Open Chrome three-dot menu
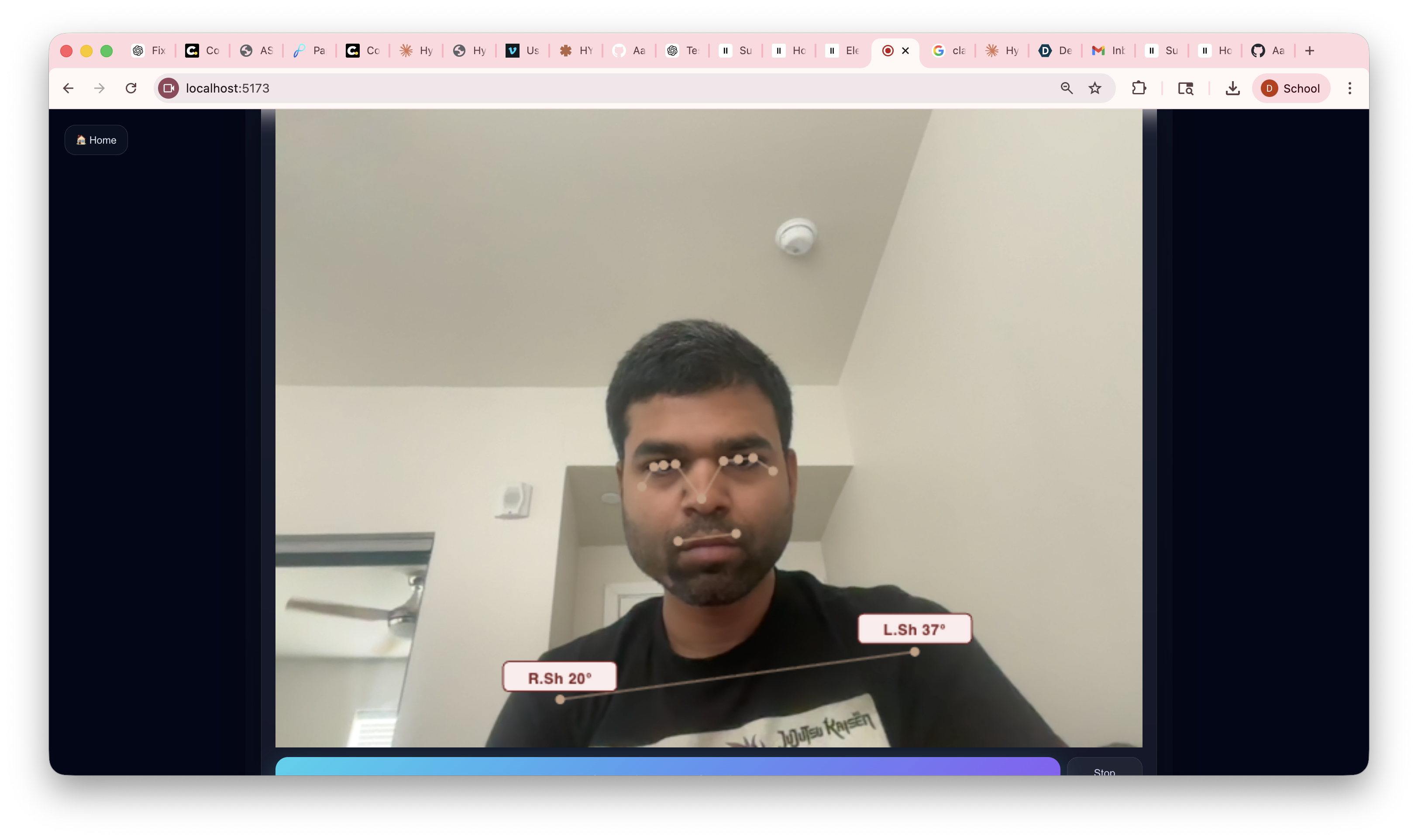This screenshot has height=840, width=1418. coord(1349,88)
